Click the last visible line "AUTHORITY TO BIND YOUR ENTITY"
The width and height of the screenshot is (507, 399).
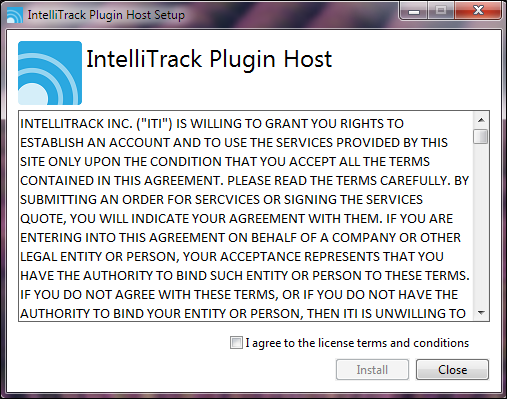point(243,314)
